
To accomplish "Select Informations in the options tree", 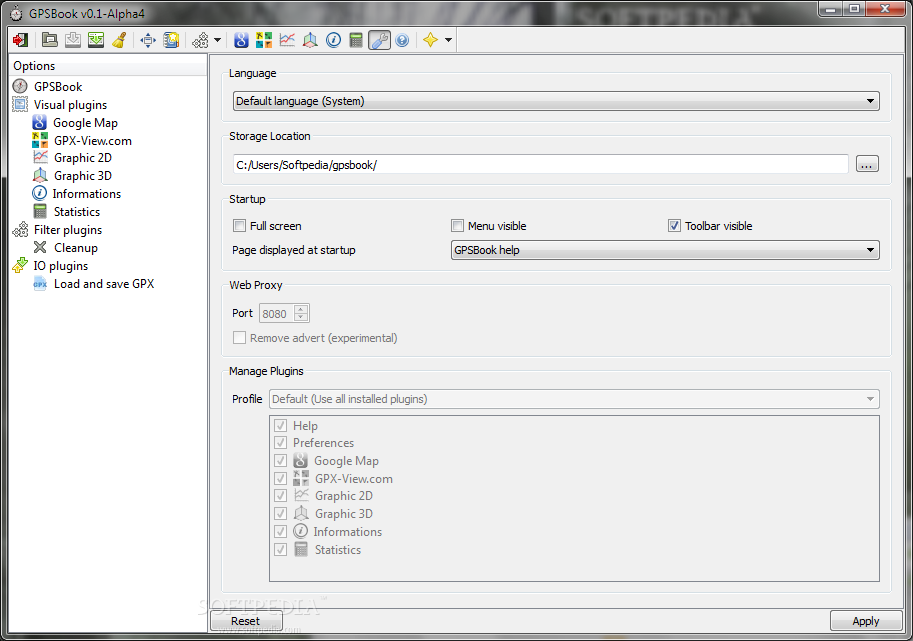I will pos(87,194).
